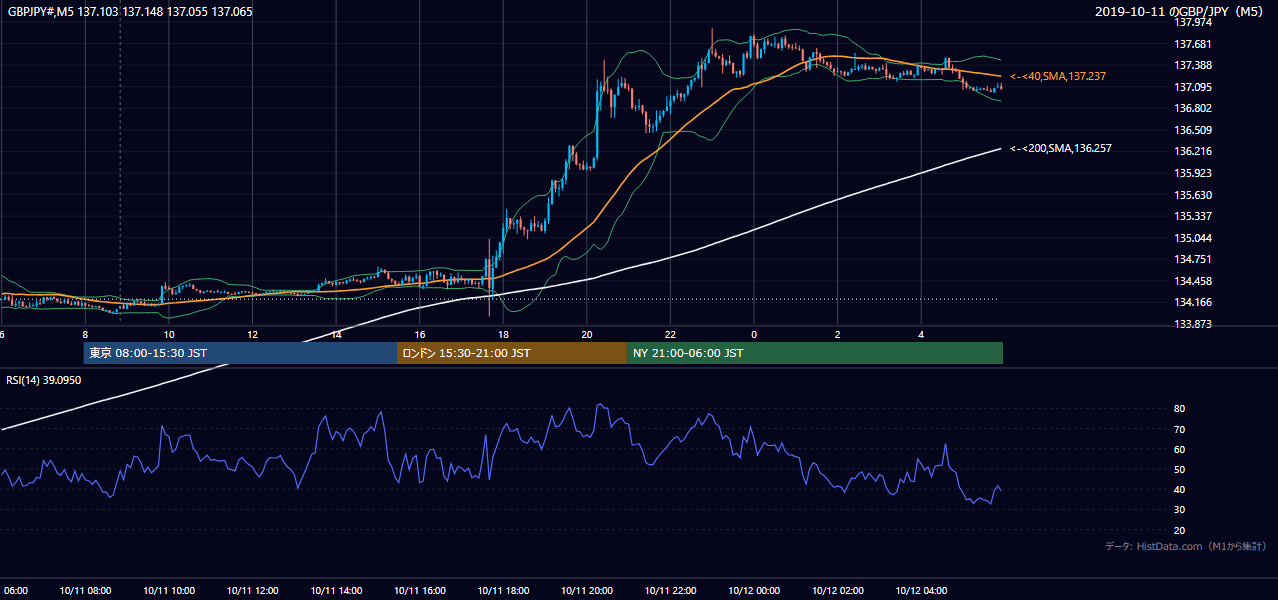Select the London 15:30-21:00 JST session bar

tap(512, 353)
